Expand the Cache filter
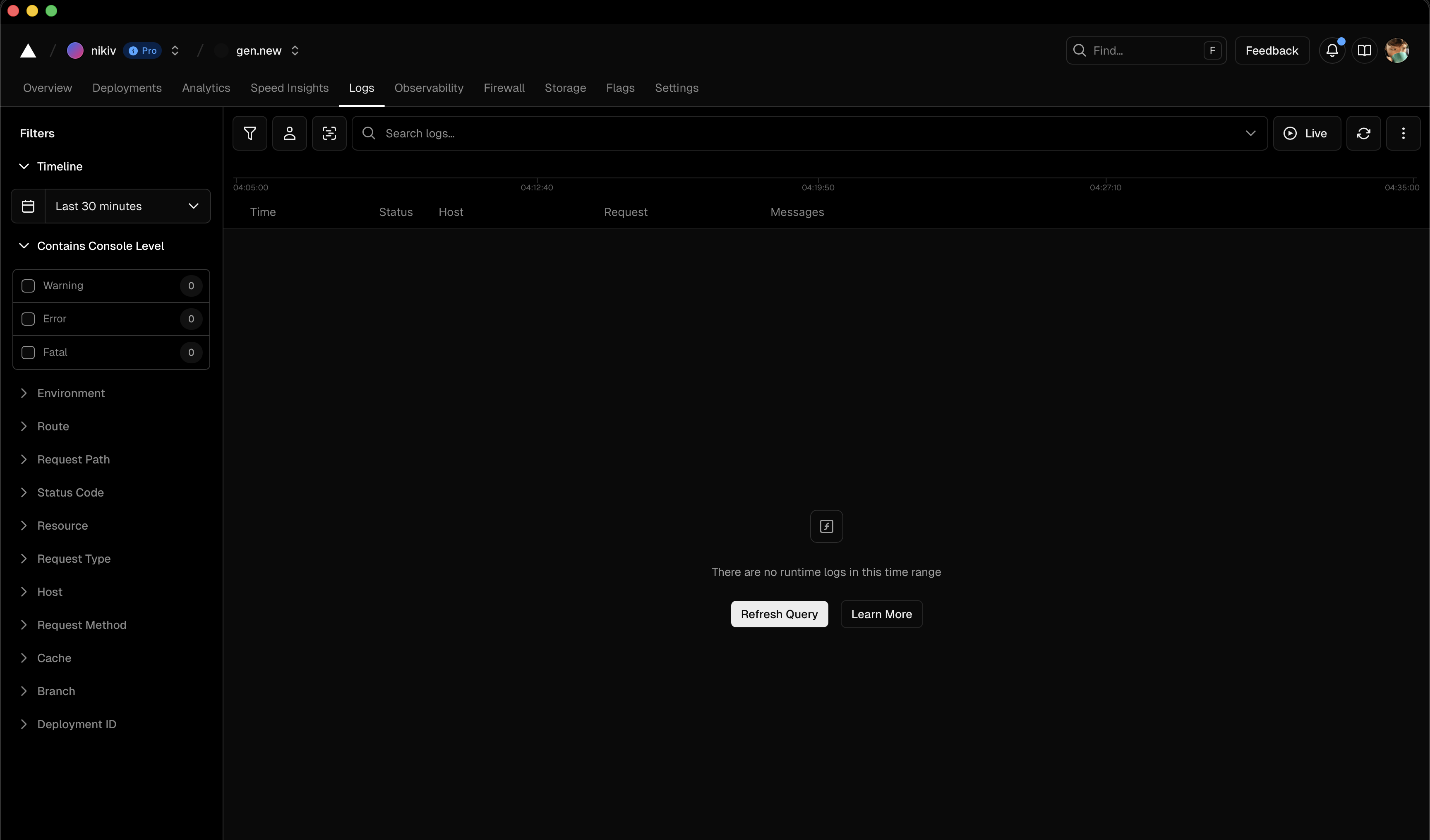 click(x=46, y=658)
